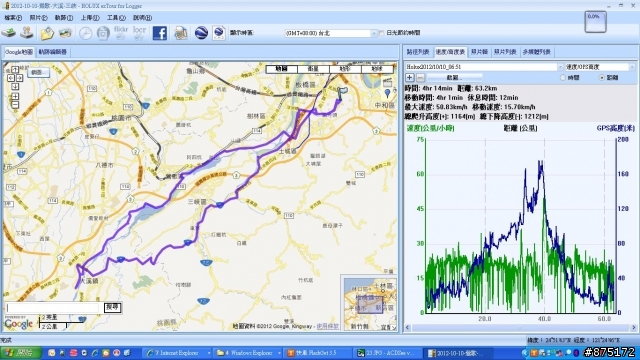Open the 說明(H) menu
640x360 pixels.
click(142, 18)
